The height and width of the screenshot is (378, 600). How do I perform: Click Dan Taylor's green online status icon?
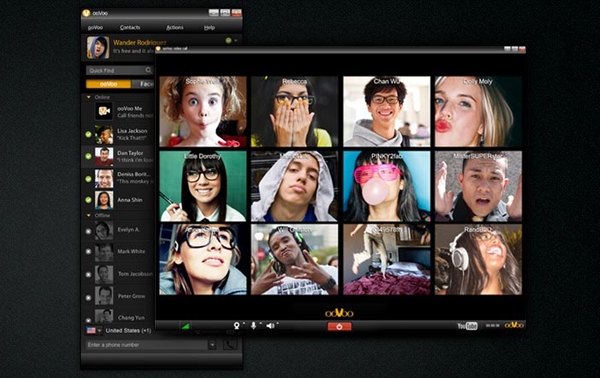88,156
